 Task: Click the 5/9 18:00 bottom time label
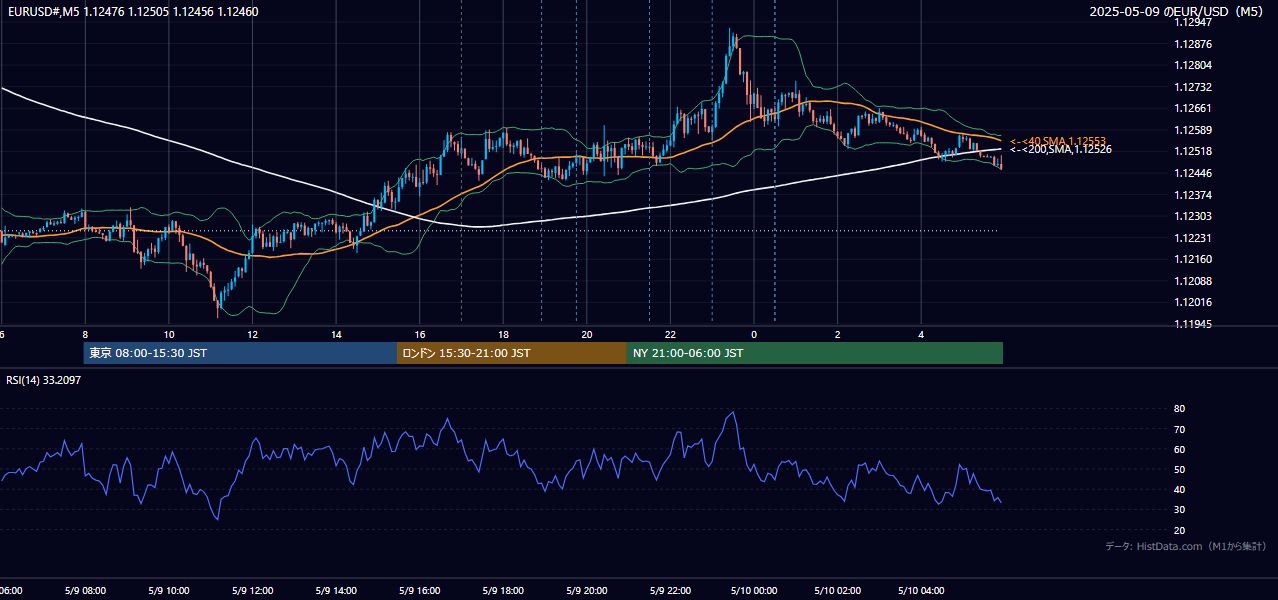503,590
